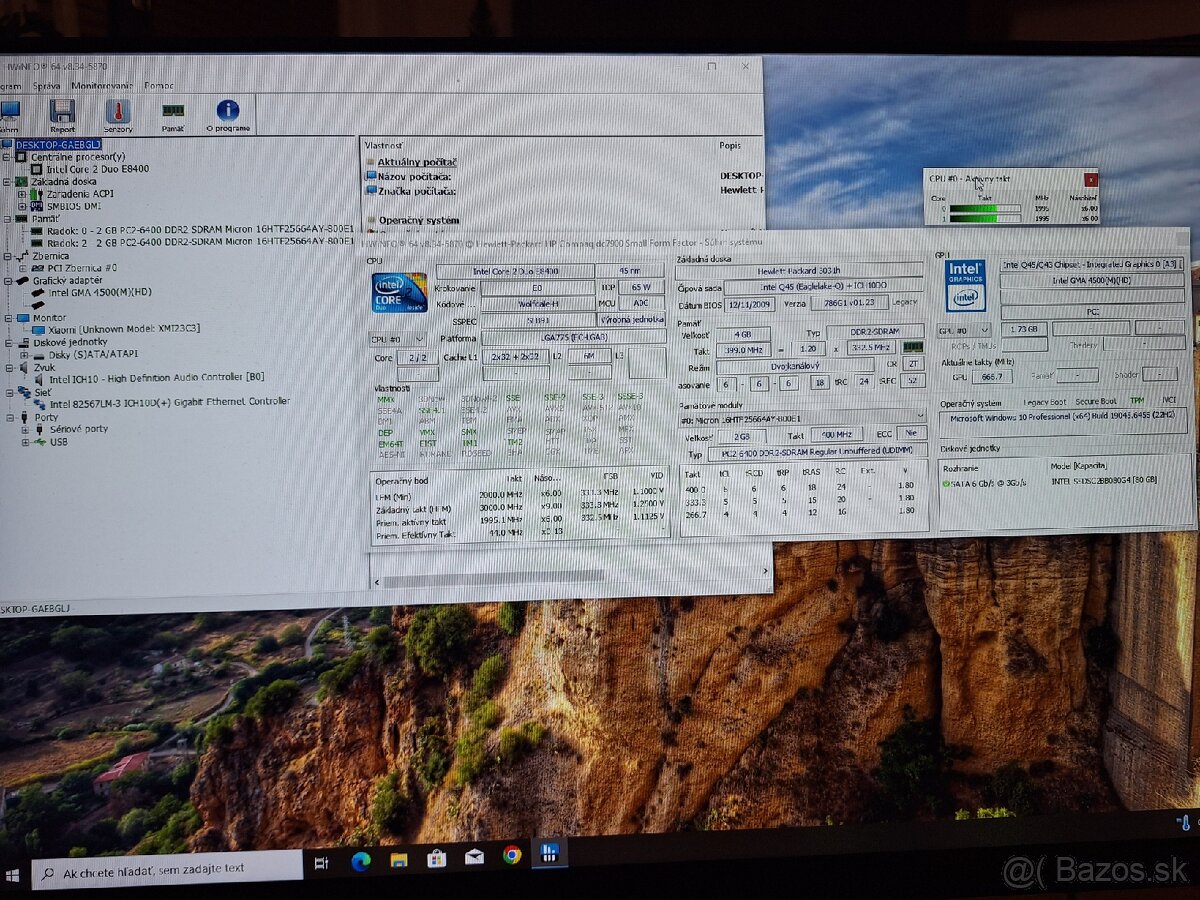Image resolution: width=1200 pixels, height=900 pixels.
Task: Expand the Zariadenia ACPI tree node
Action: 21,194
